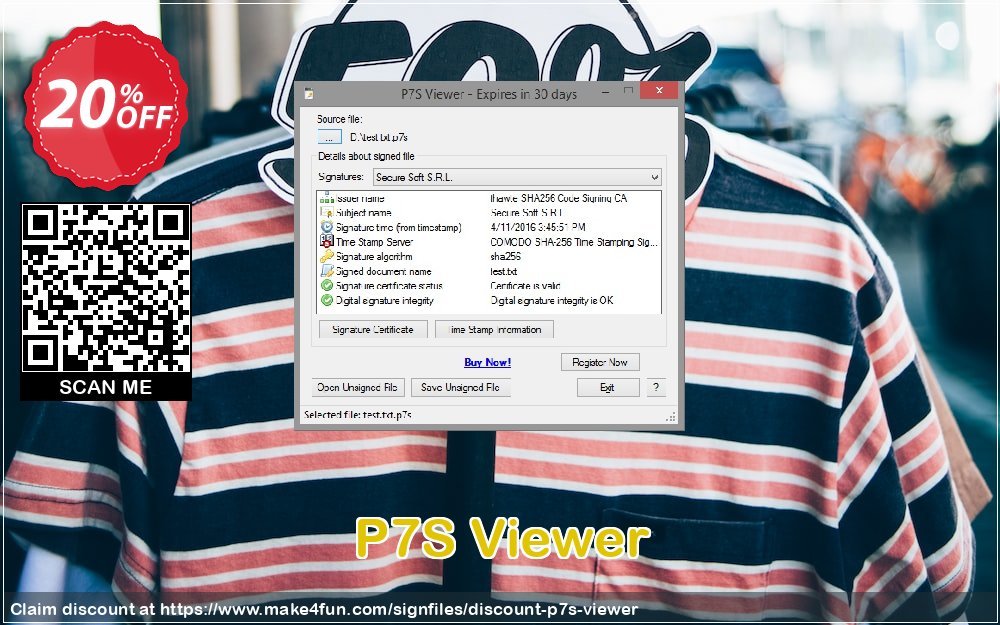
Task: Select the 'sha256' algorithm value
Action: point(505,256)
